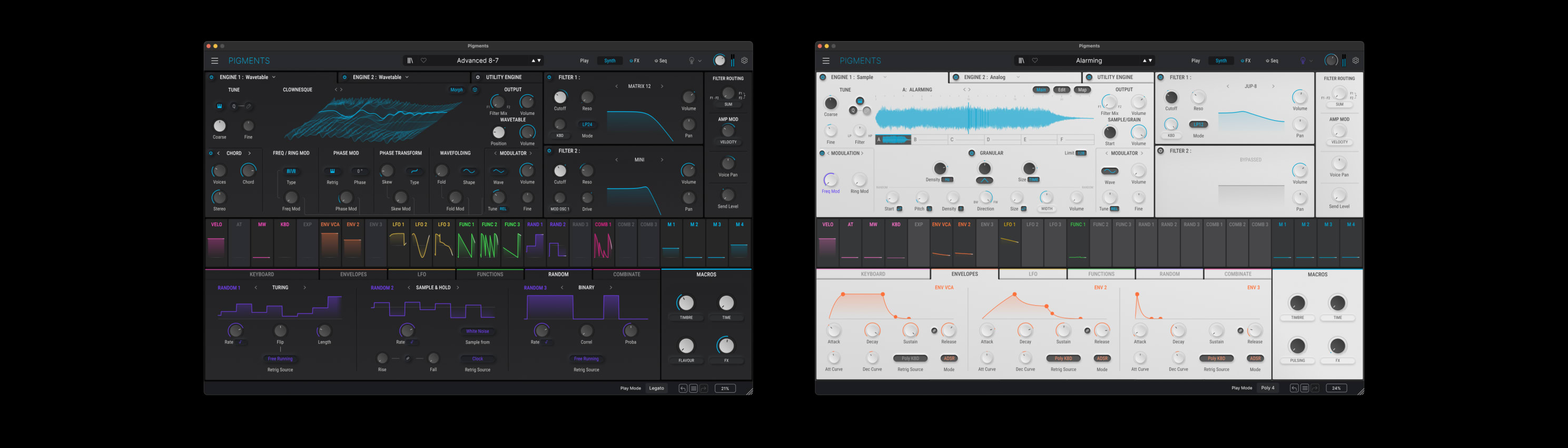The image size is (1568, 448).
Task: Favorite the Advanced 8-7 preset with heart icon
Action: pos(423,61)
